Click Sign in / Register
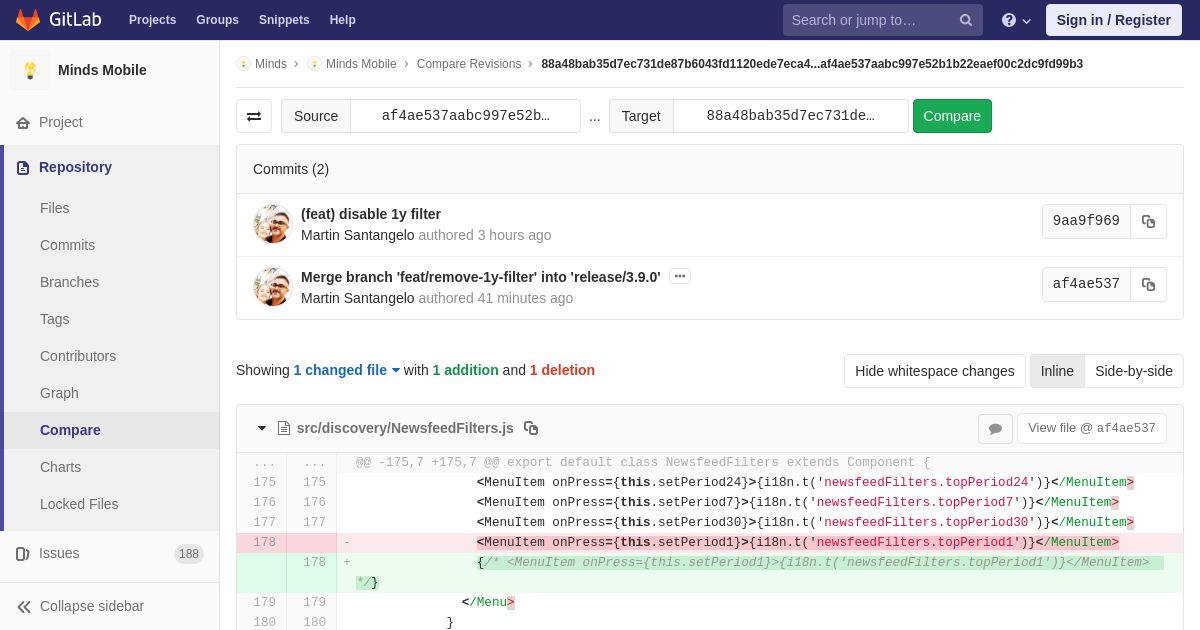Image resolution: width=1200 pixels, height=630 pixels. click(x=1114, y=20)
